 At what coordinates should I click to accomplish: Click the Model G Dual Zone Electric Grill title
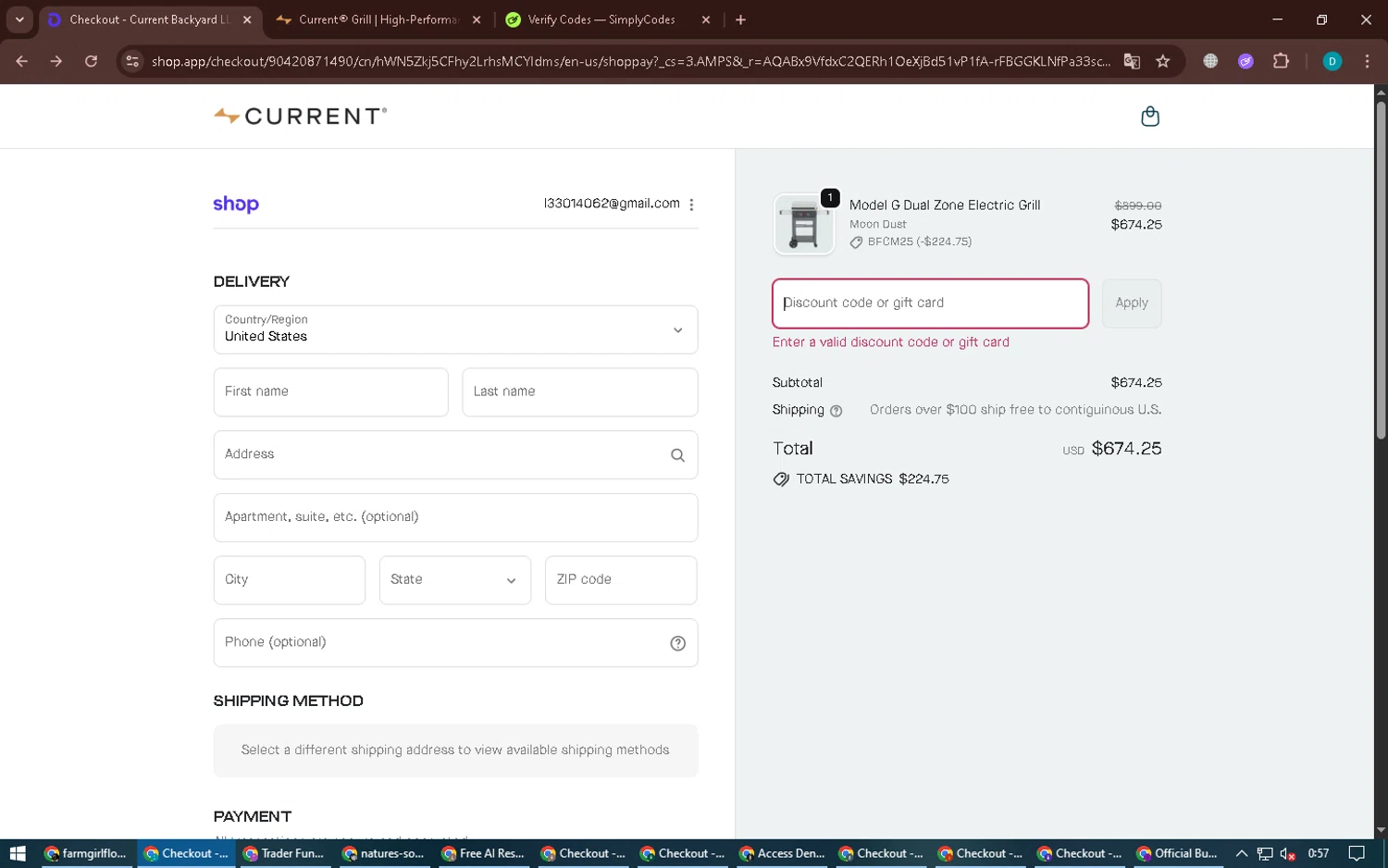[945, 205]
